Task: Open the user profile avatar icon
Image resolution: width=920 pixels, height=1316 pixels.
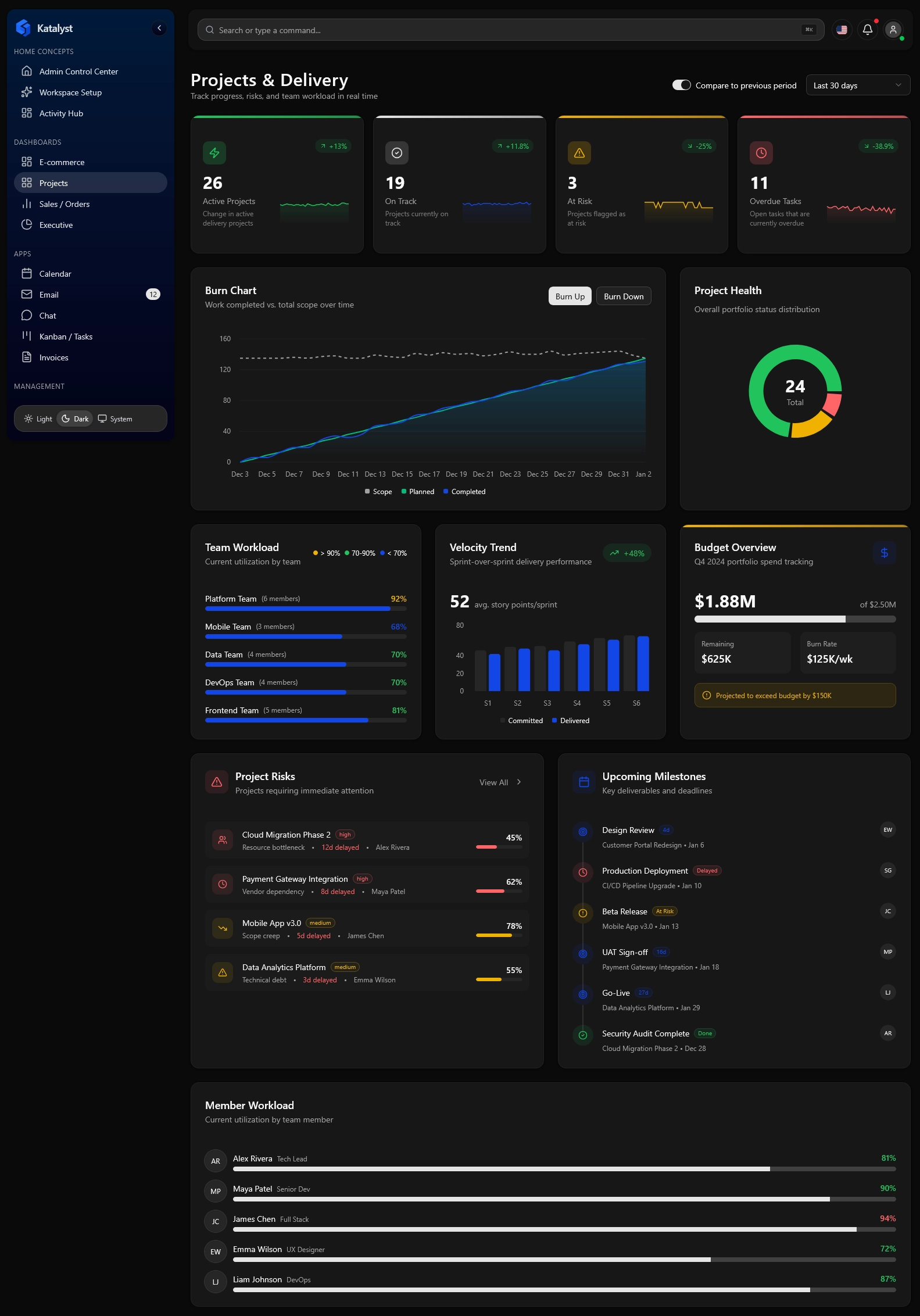Action: (x=893, y=30)
